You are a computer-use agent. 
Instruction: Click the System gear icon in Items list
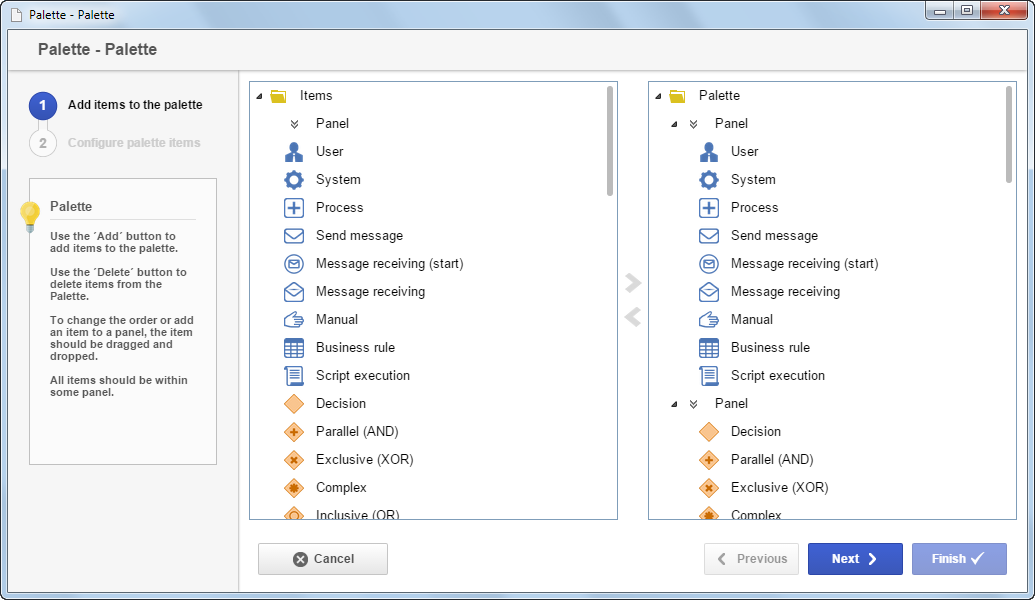tap(294, 180)
